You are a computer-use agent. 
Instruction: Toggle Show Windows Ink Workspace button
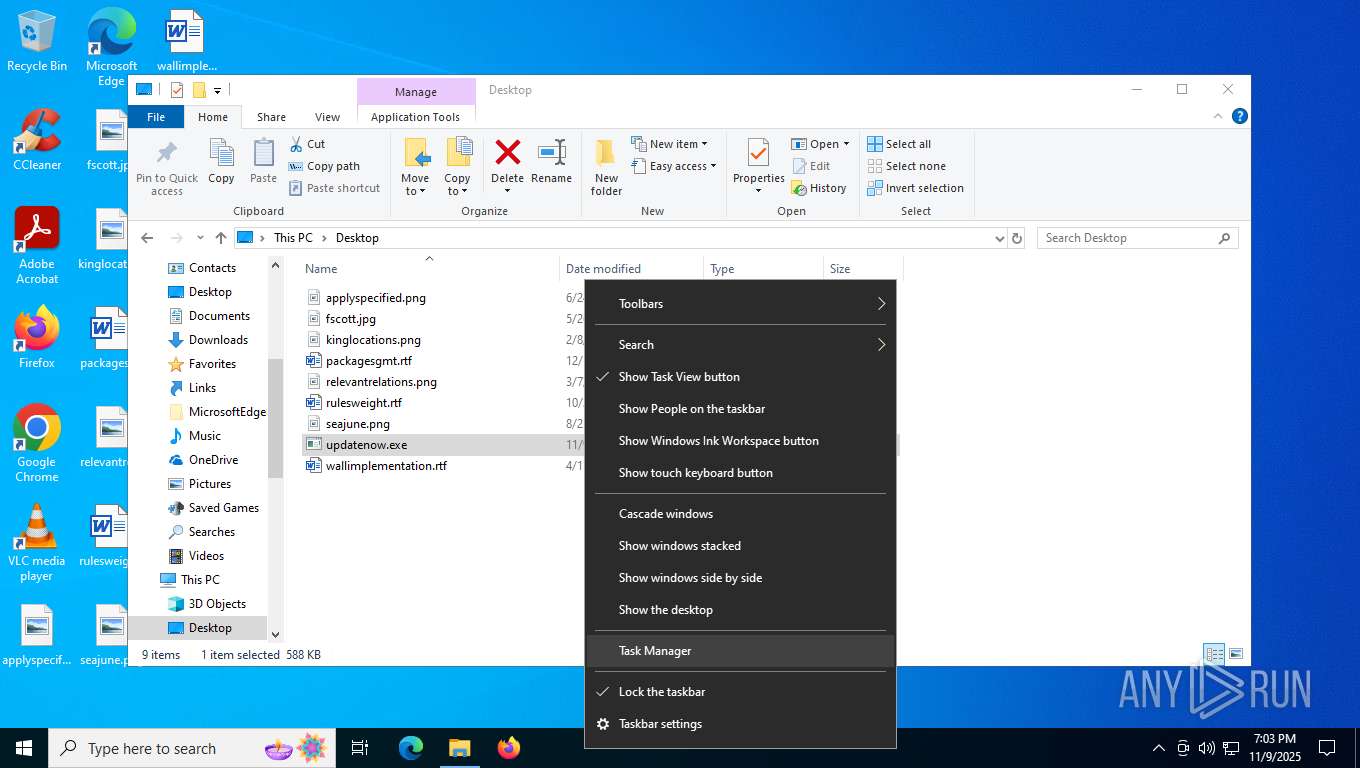coord(741,441)
